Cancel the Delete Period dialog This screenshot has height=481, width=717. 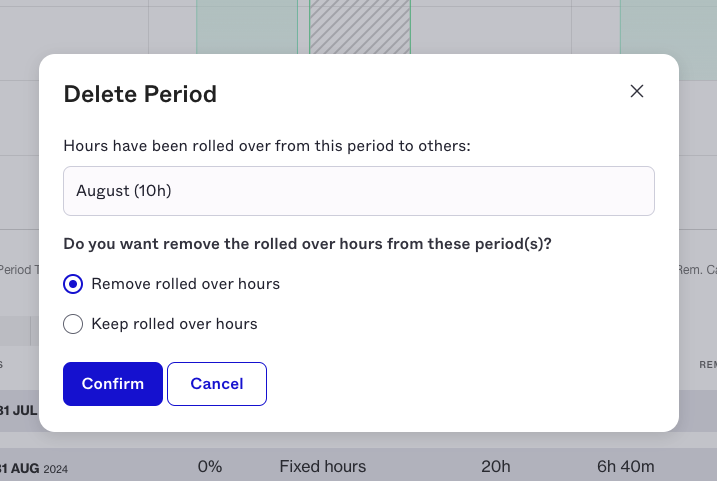(217, 384)
